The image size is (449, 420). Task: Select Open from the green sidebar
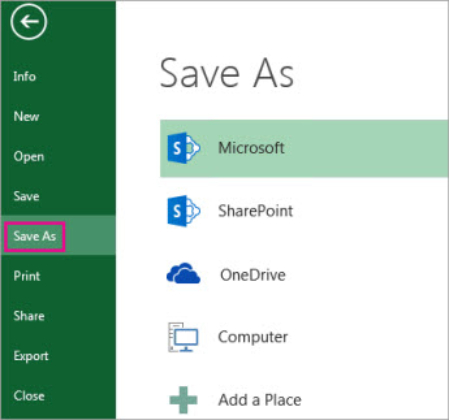[29, 156]
